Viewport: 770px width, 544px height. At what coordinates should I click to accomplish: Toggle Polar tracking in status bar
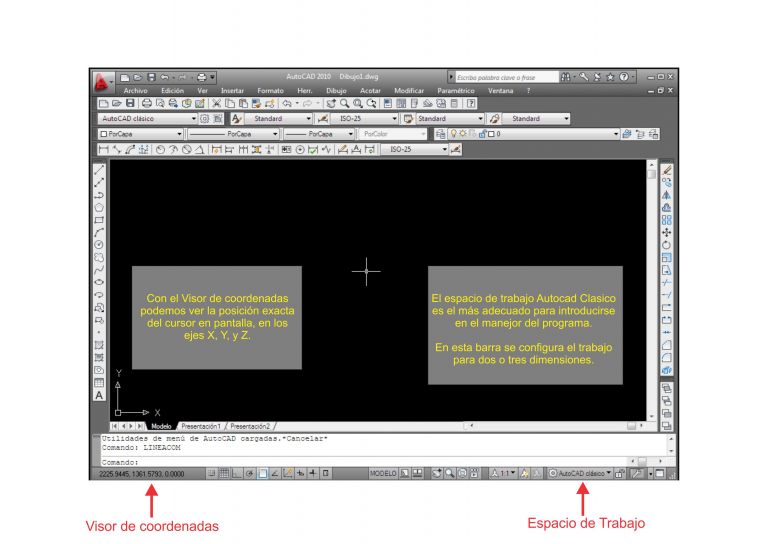(249, 473)
